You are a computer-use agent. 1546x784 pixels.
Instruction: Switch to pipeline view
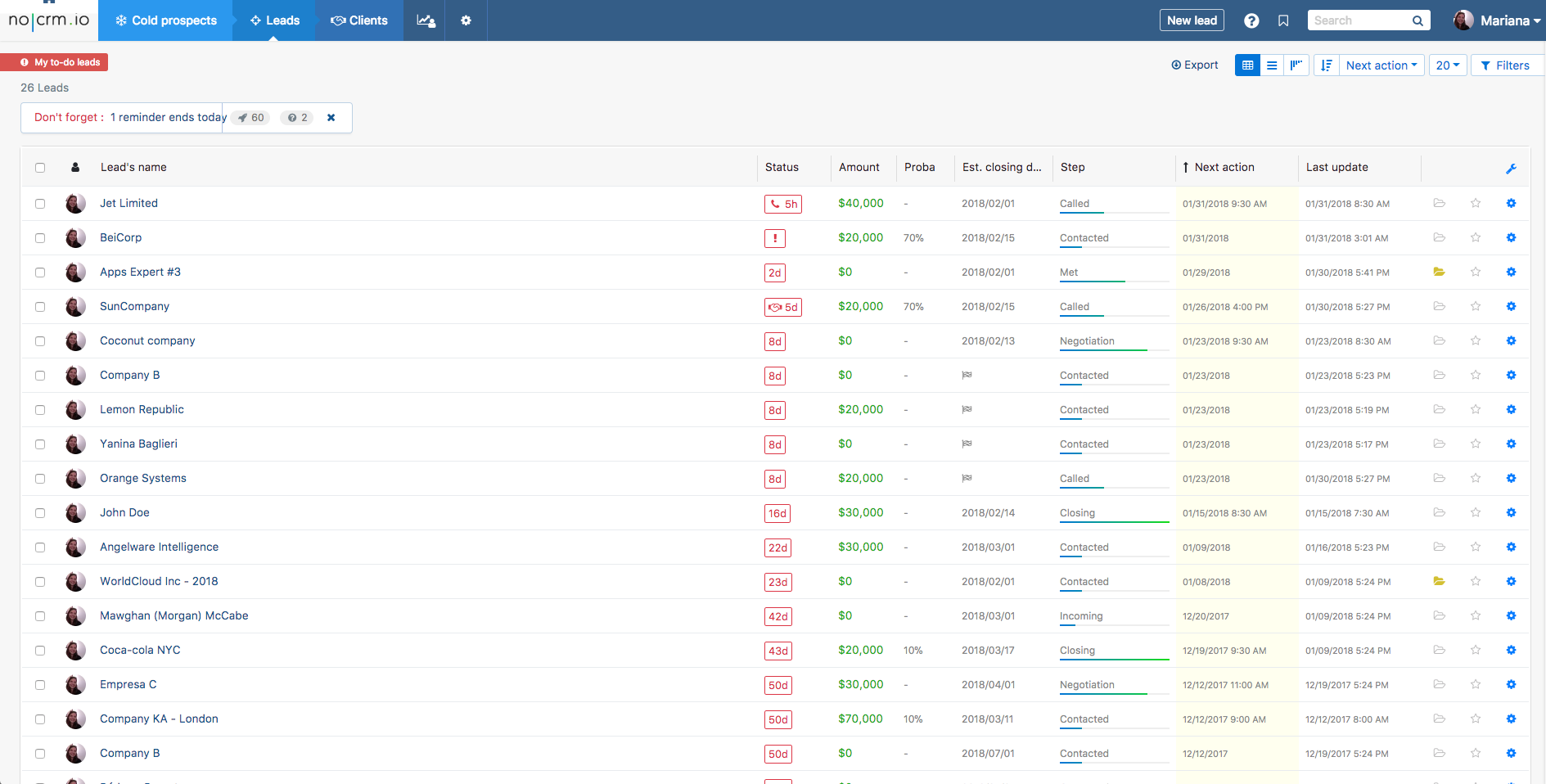pos(1296,65)
